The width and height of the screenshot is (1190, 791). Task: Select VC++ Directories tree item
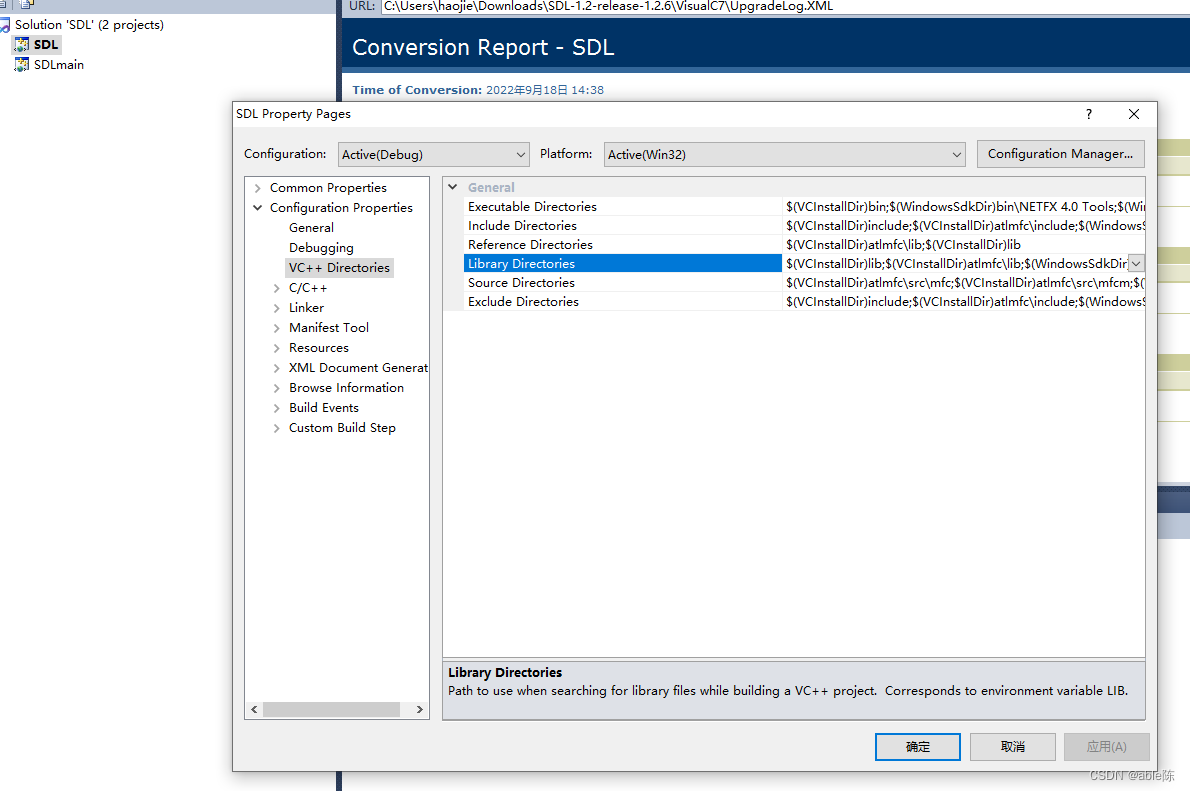point(339,267)
